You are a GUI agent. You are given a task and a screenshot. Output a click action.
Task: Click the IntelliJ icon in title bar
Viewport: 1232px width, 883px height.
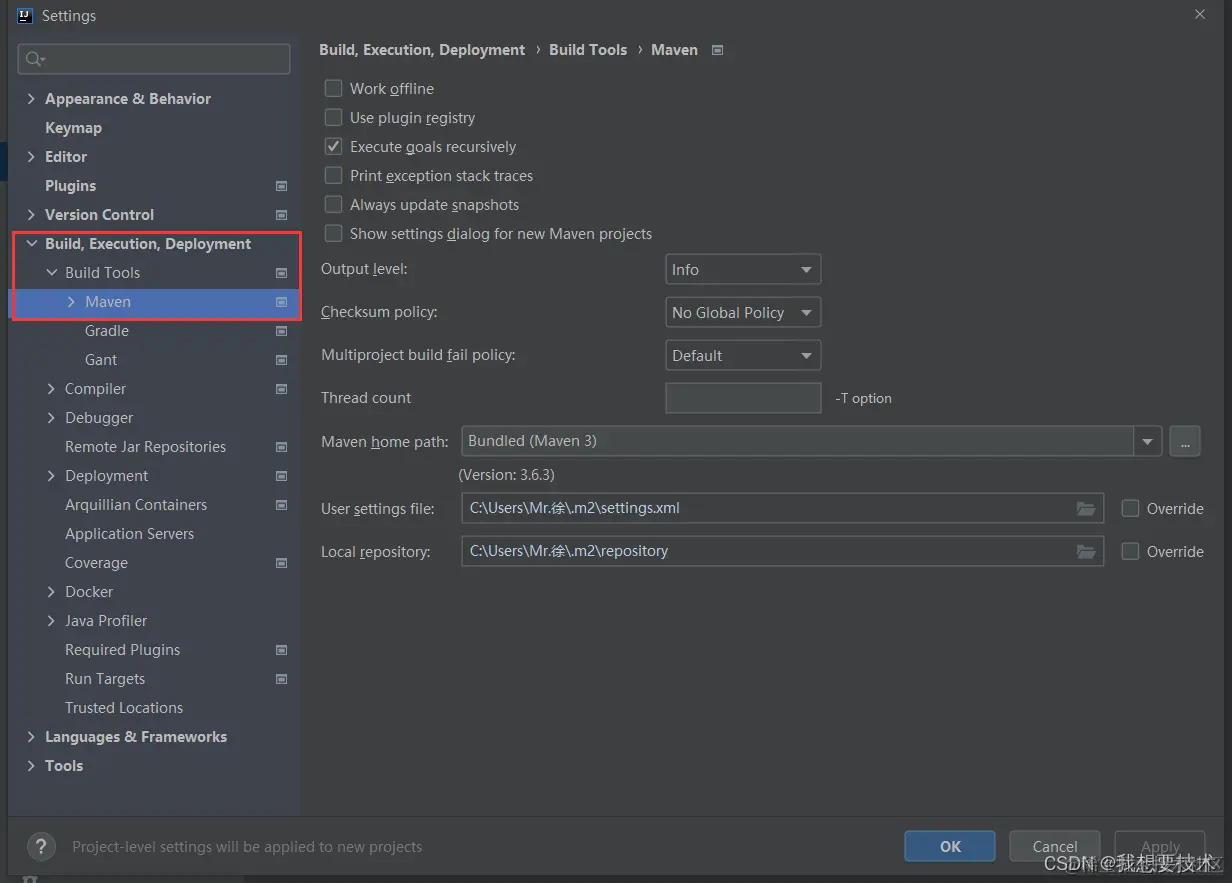[x=25, y=16]
